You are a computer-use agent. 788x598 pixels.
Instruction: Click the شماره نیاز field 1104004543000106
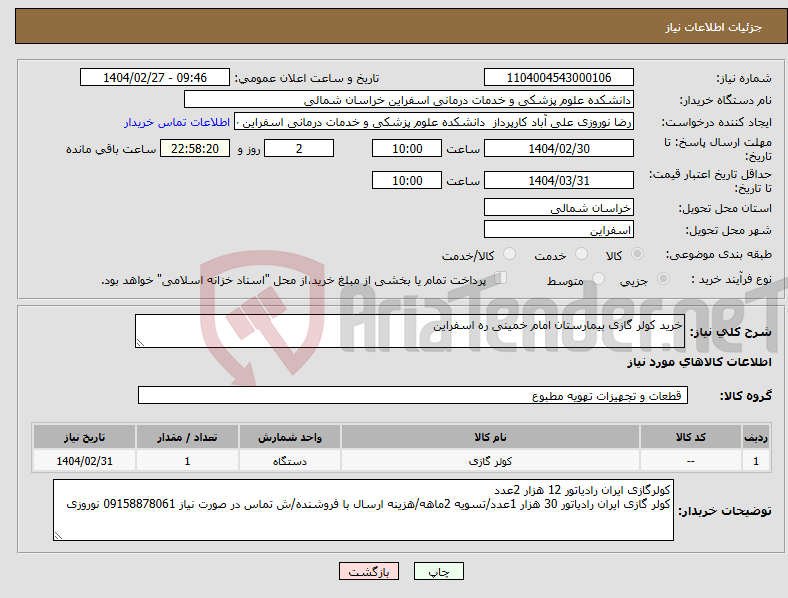[559, 77]
